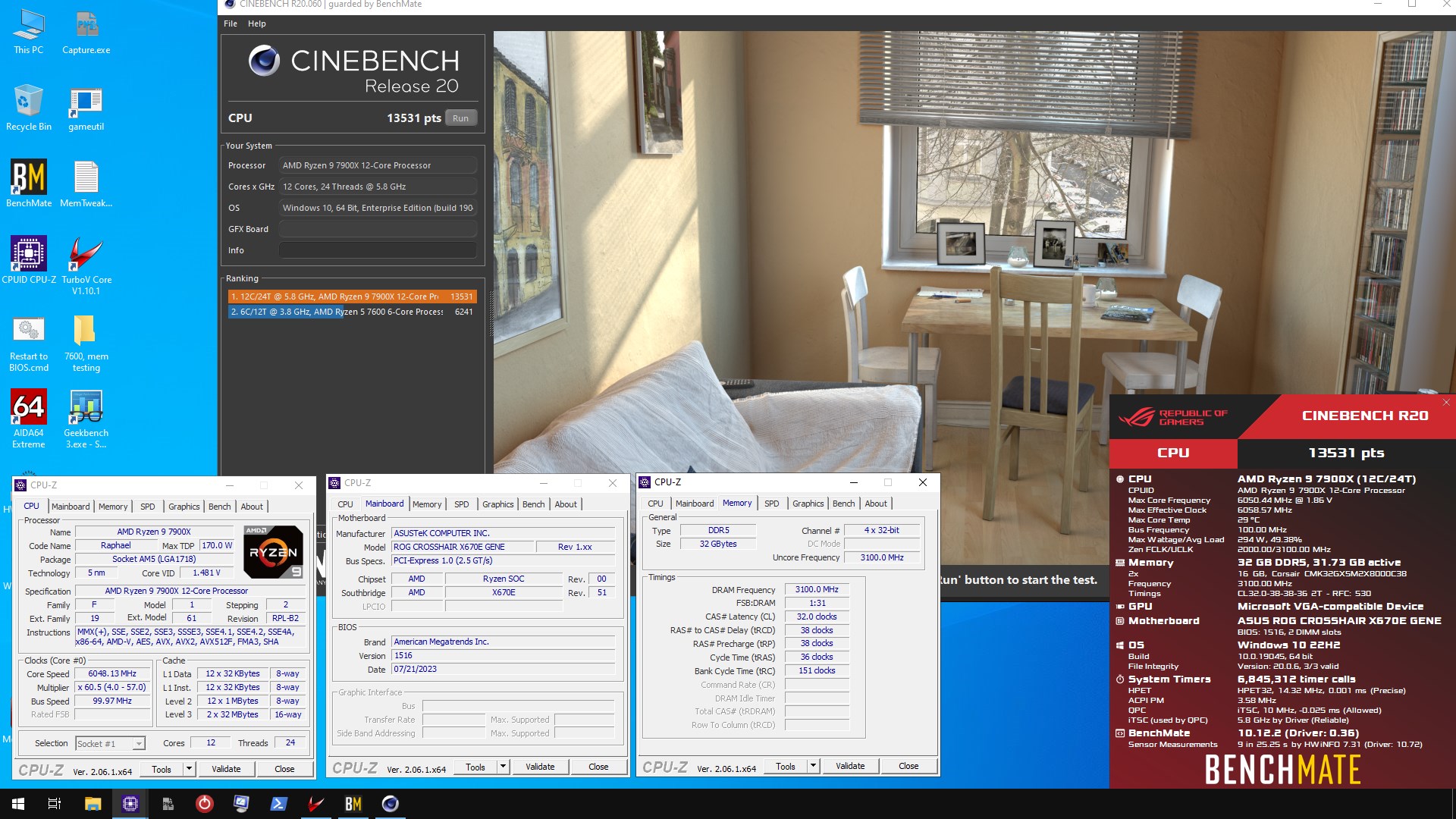Click the Republic of Gamers logo

[1173, 418]
